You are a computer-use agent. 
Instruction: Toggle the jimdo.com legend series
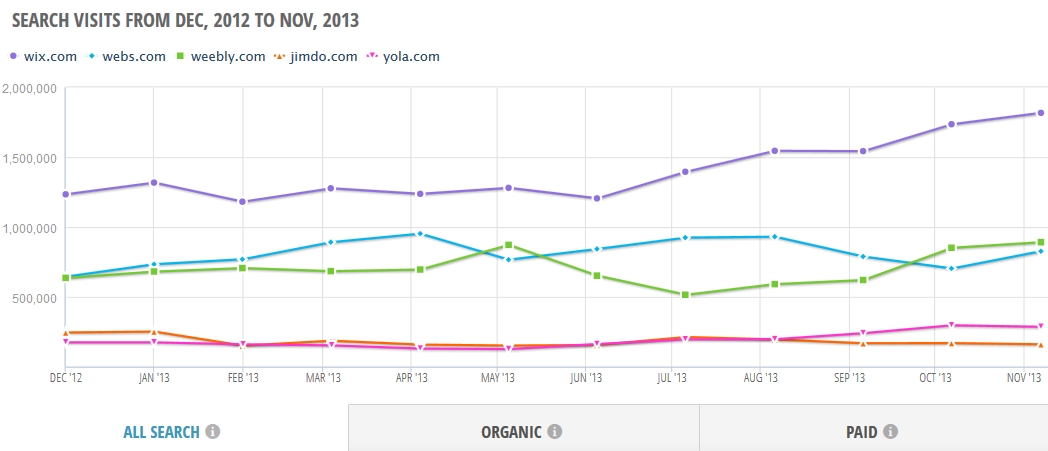coord(315,56)
